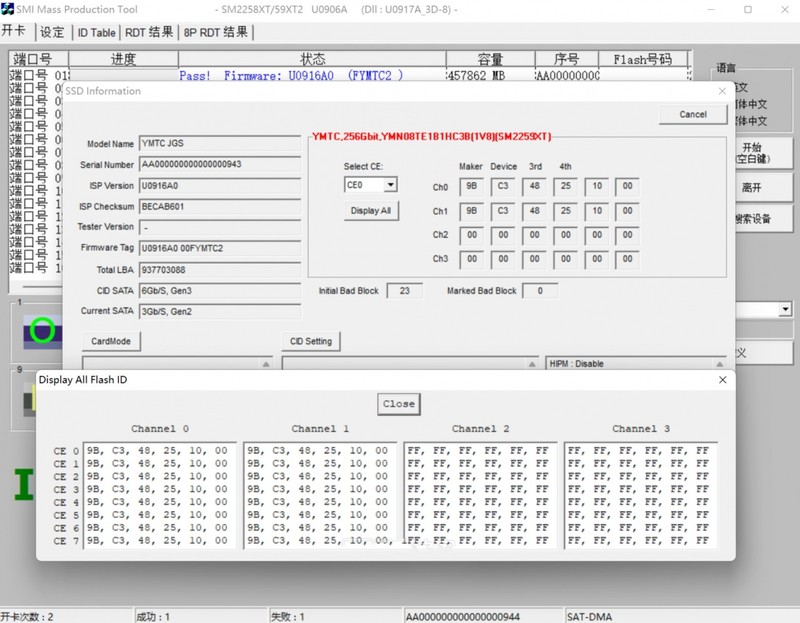Click the 状态 column header
Image resolution: width=800 pixels, height=623 pixels.
[312, 59]
